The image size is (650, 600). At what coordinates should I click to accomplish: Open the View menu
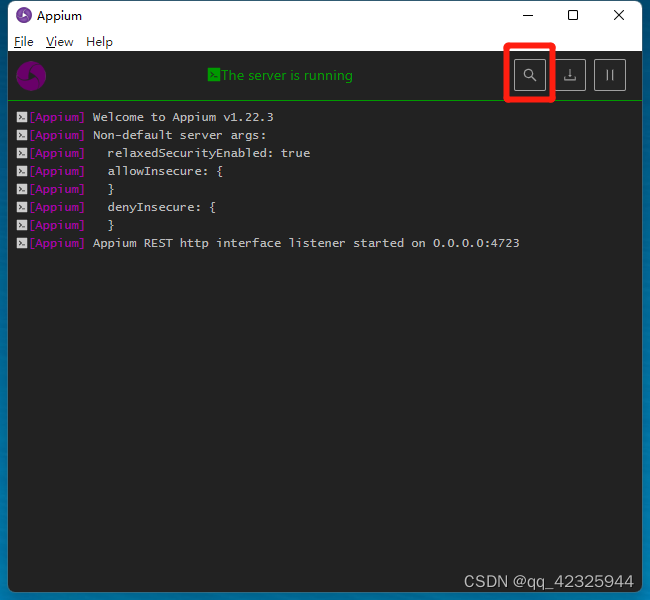pos(59,42)
